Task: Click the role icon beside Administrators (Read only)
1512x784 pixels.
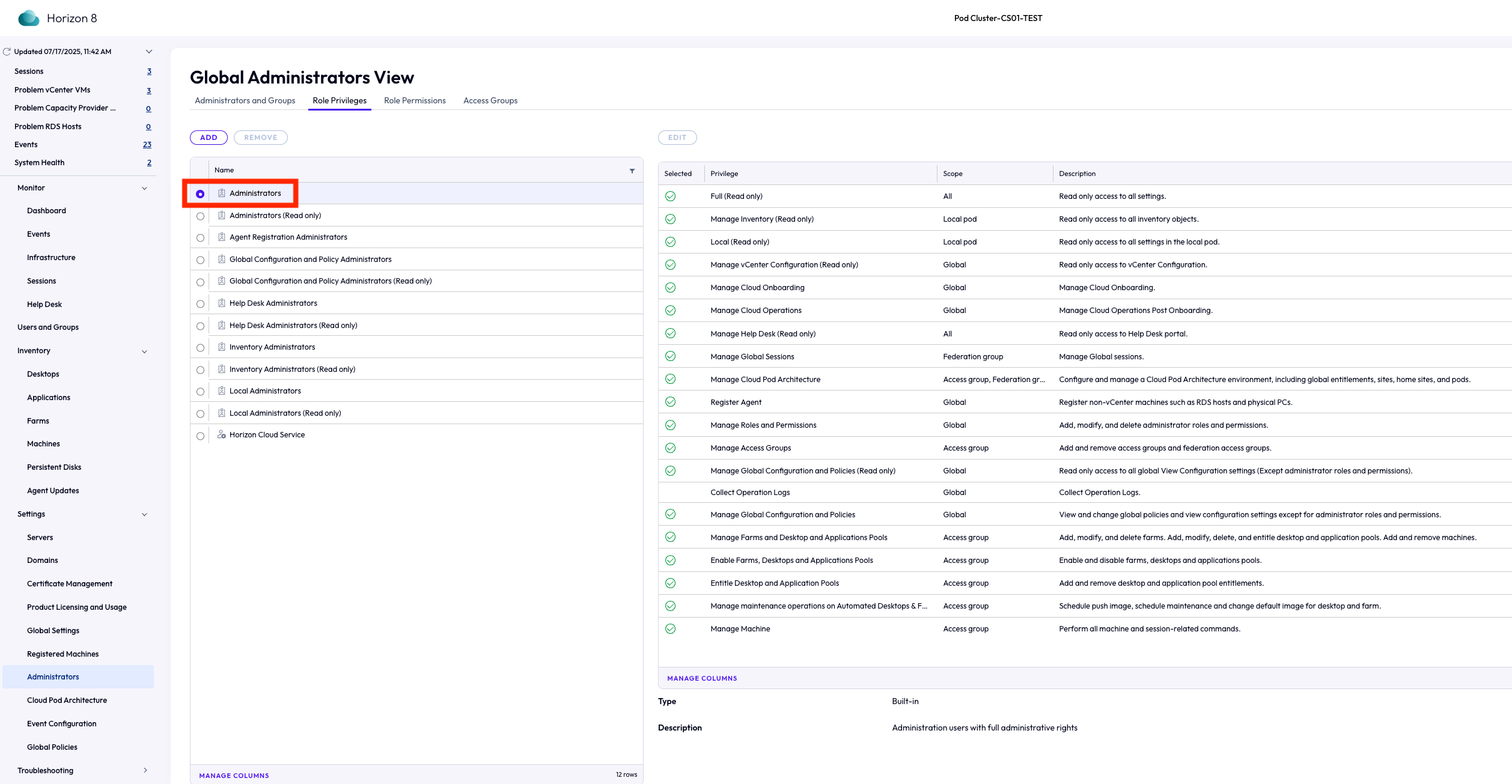Action: (x=221, y=215)
